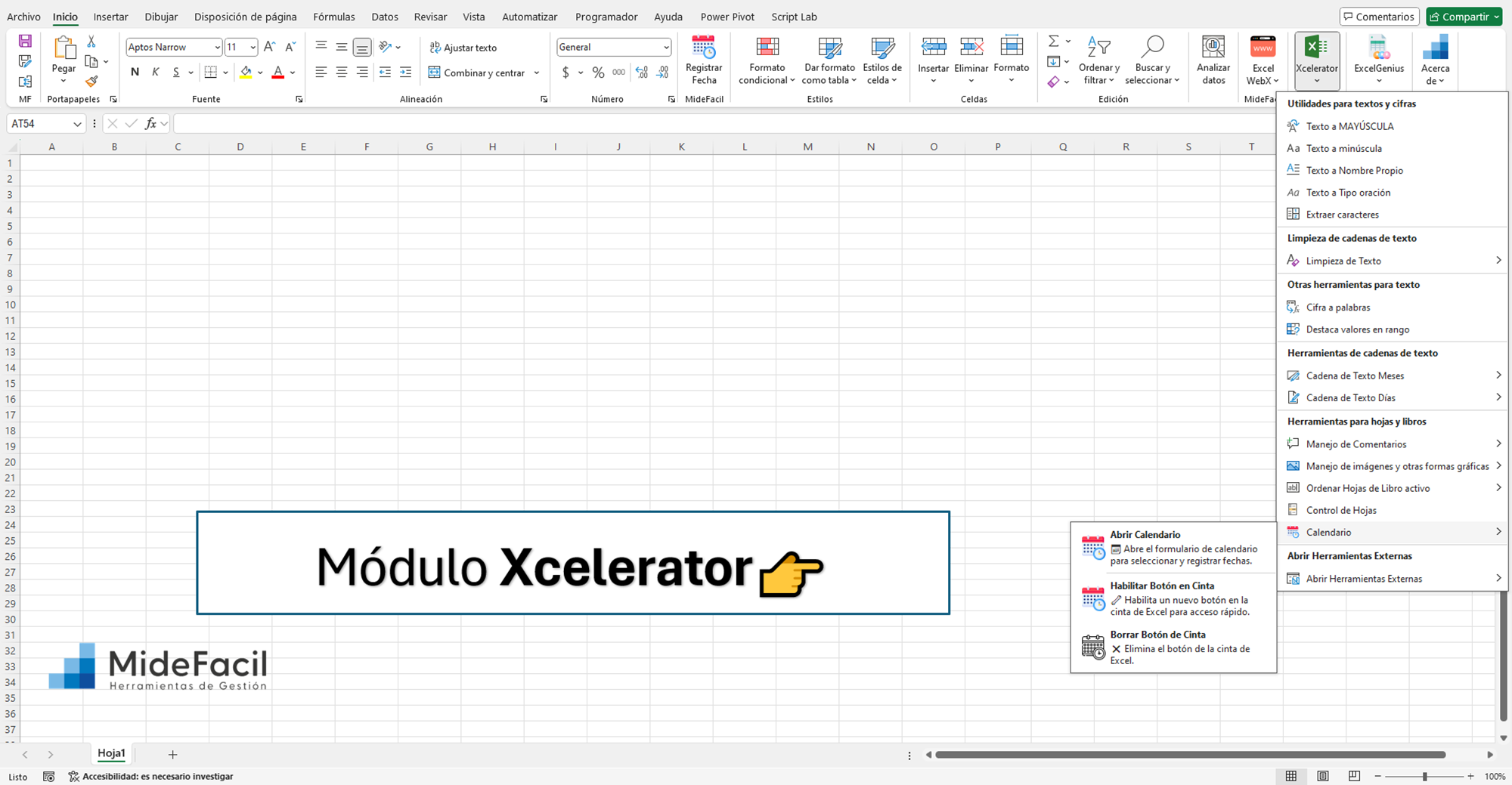Image resolution: width=1512 pixels, height=785 pixels.
Task: Click the increase indent icon
Action: click(406, 73)
